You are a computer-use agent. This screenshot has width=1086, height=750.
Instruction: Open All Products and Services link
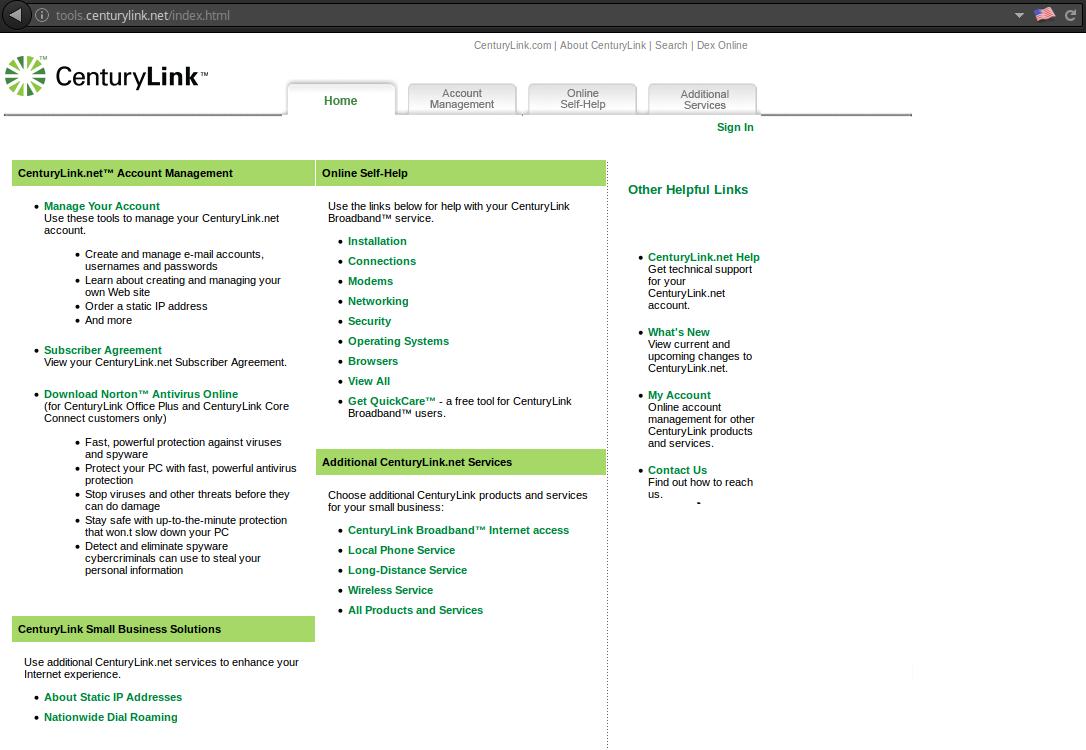tap(416, 611)
